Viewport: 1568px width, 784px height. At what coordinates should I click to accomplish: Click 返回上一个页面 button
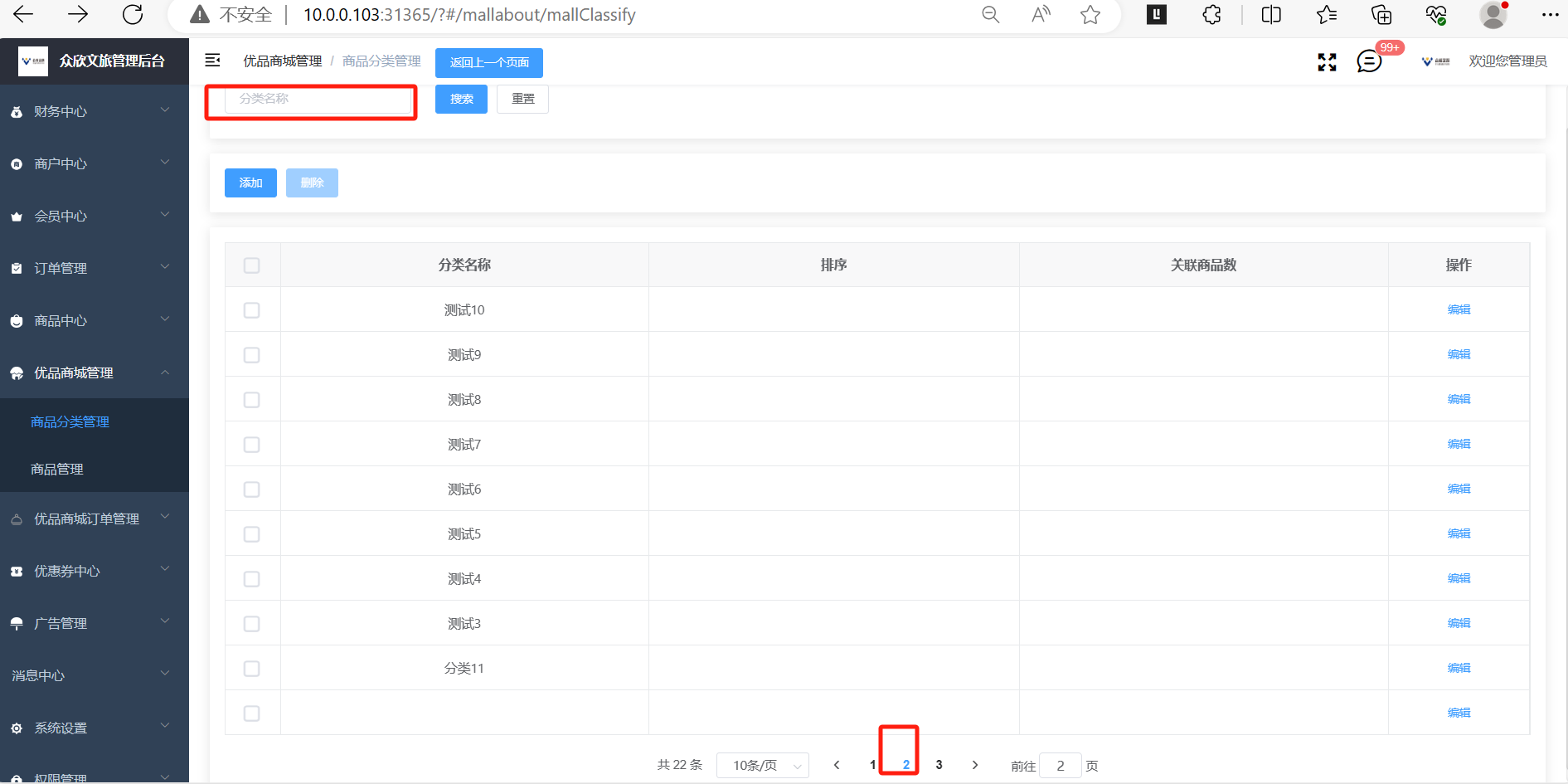pos(489,62)
